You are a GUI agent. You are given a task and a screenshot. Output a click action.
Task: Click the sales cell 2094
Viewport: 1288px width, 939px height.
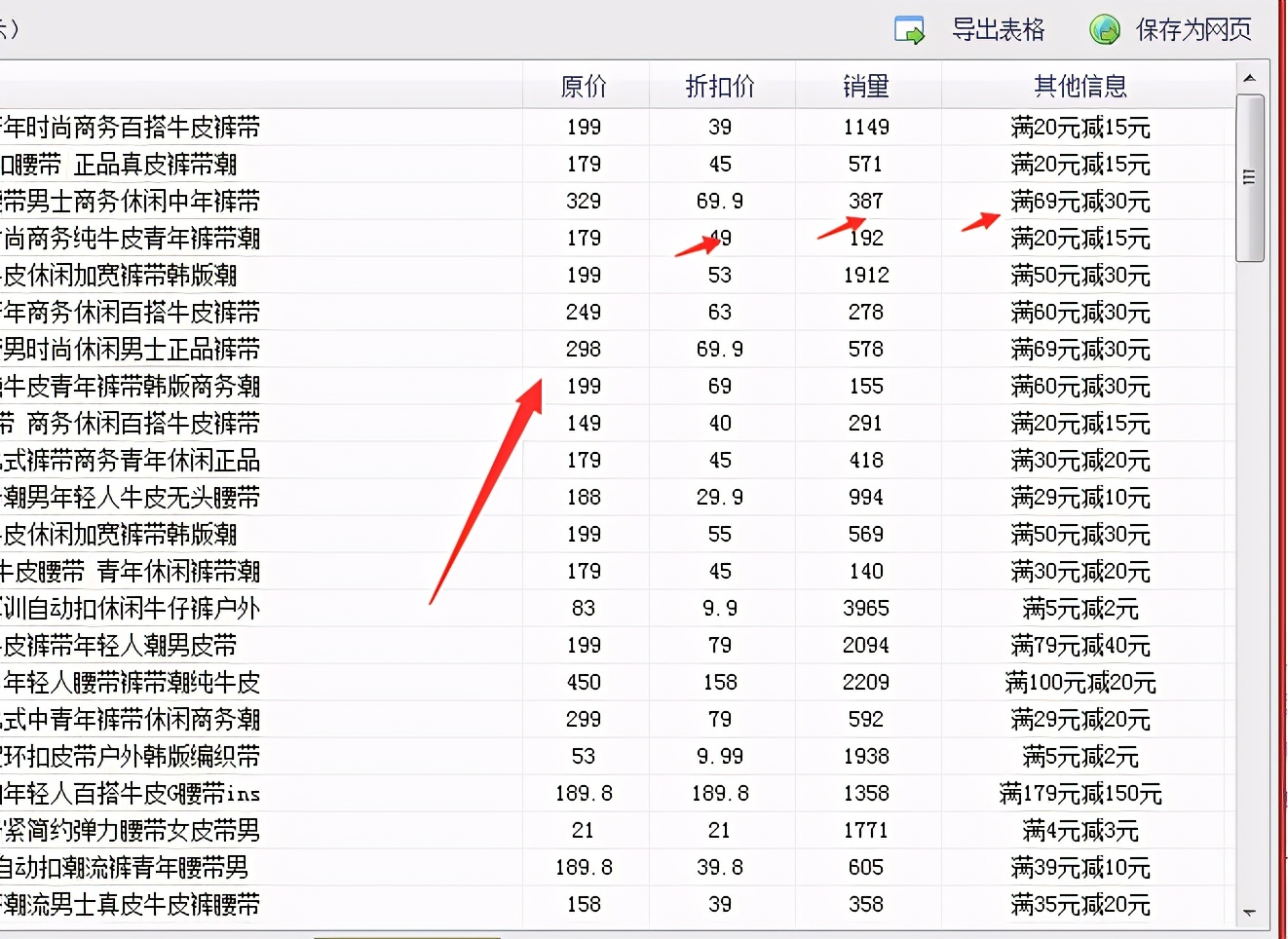click(x=867, y=646)
